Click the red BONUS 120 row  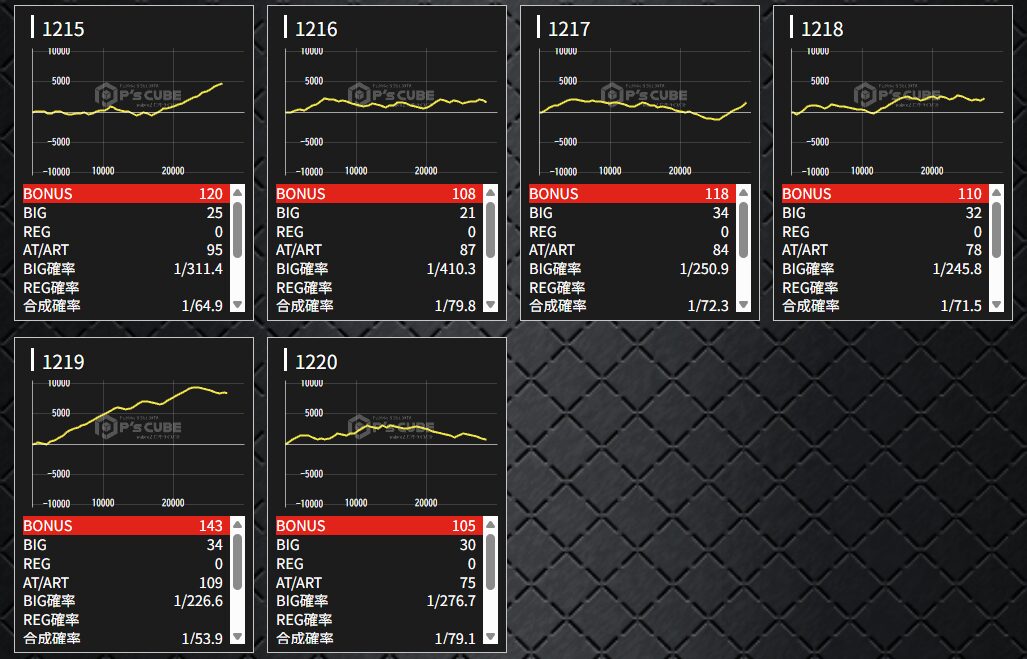126,193
